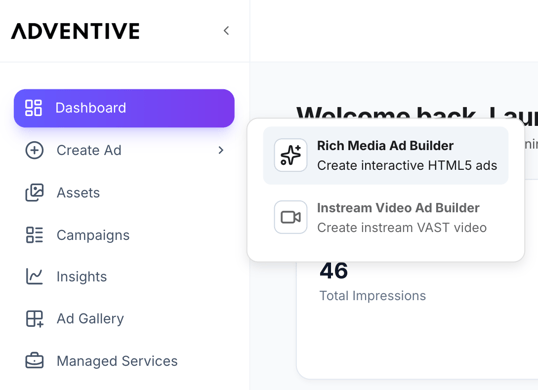Click the Total Impressions label
The width and height of the screenshot is (538, 390).
pyautogui.click(x=373, y=296)
